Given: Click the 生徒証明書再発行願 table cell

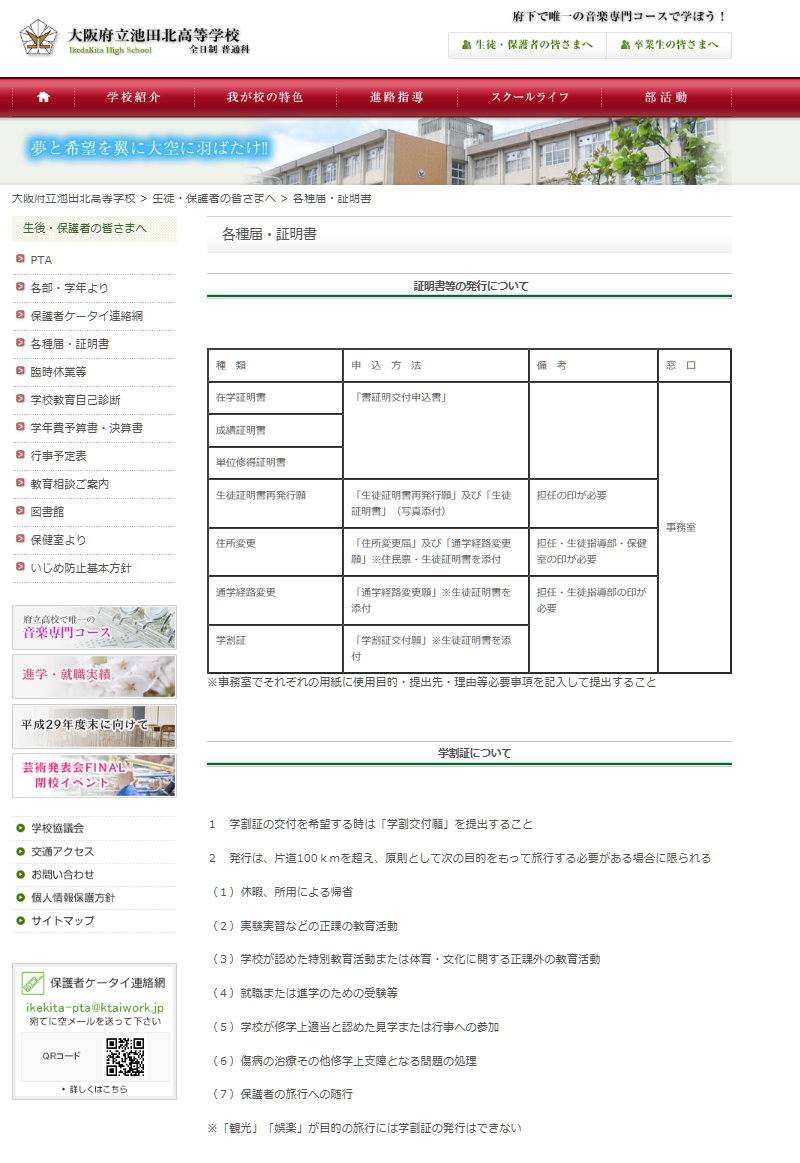Looking at the screenshot, I should [275, 503].
